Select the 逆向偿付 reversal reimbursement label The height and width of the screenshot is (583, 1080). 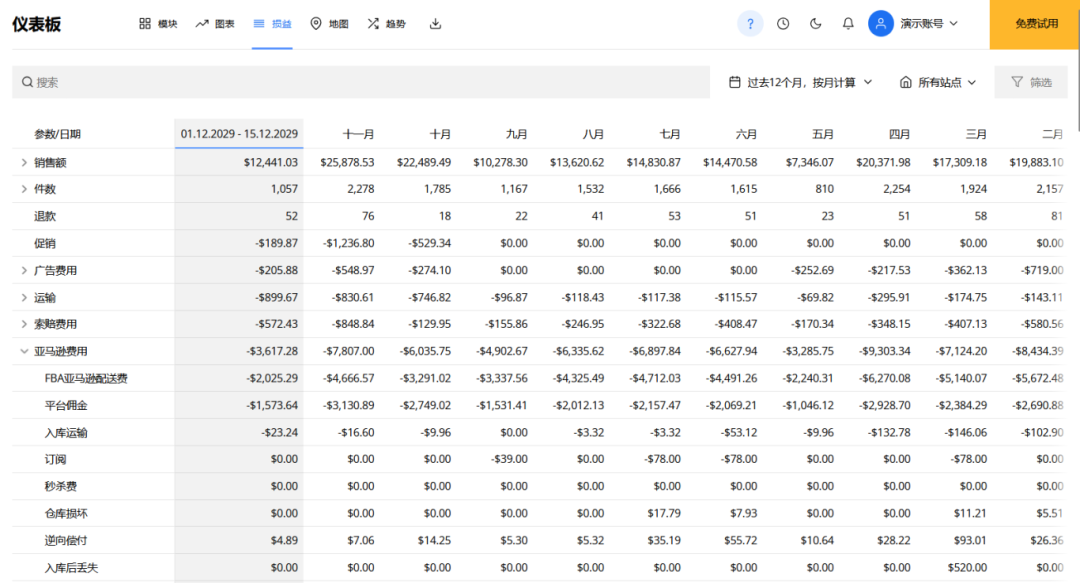[x=66, y=540]
